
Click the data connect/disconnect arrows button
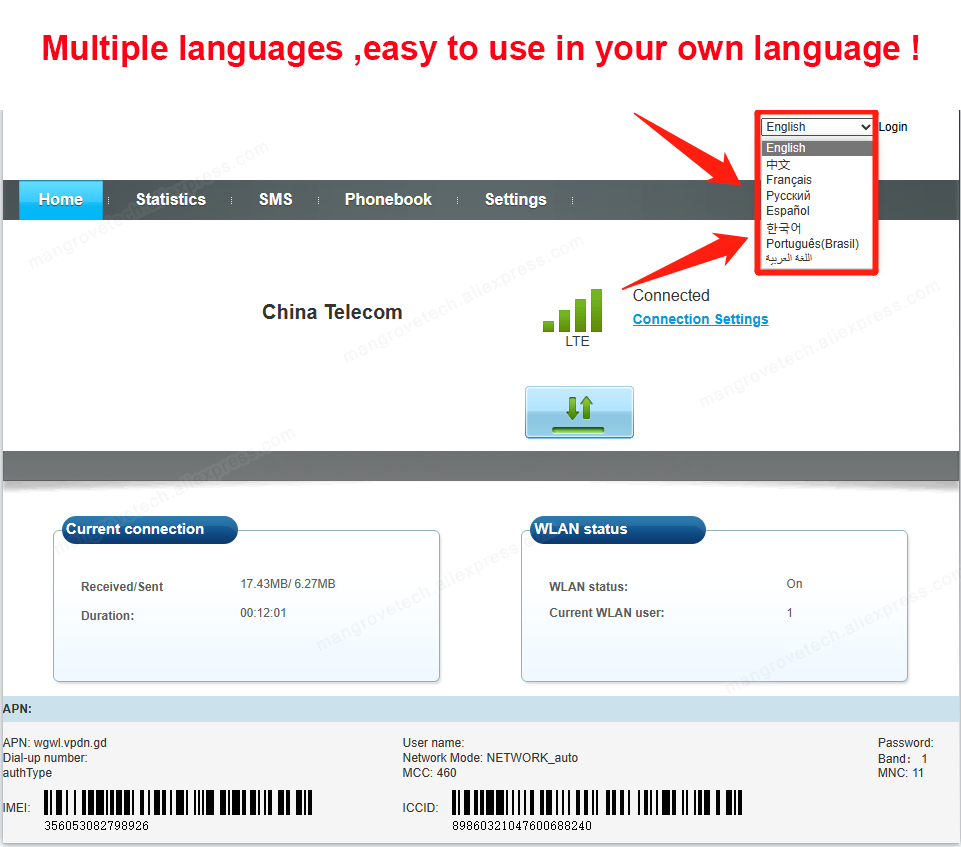click(x=579, y=412)
